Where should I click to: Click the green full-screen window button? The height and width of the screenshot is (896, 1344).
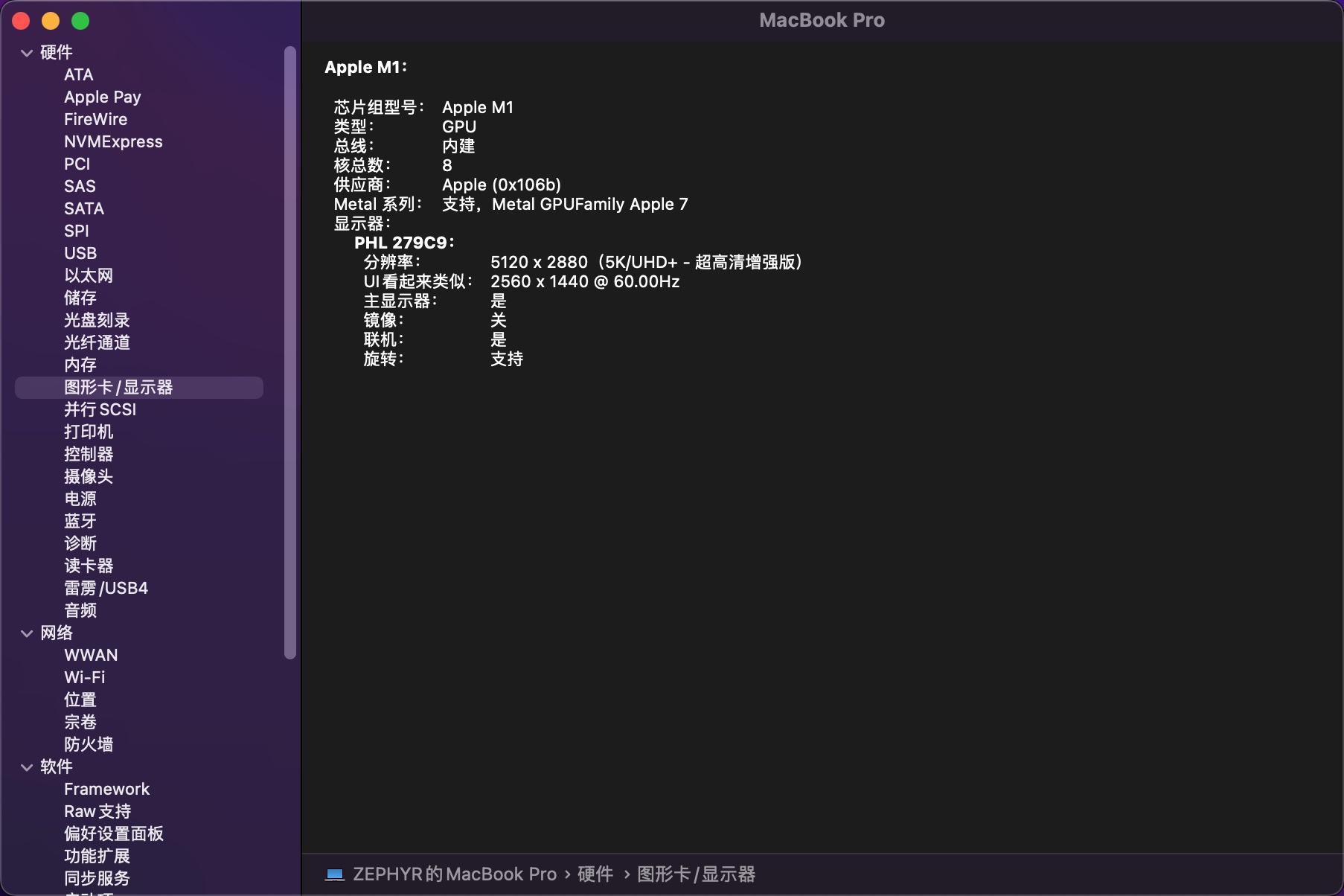80,21
